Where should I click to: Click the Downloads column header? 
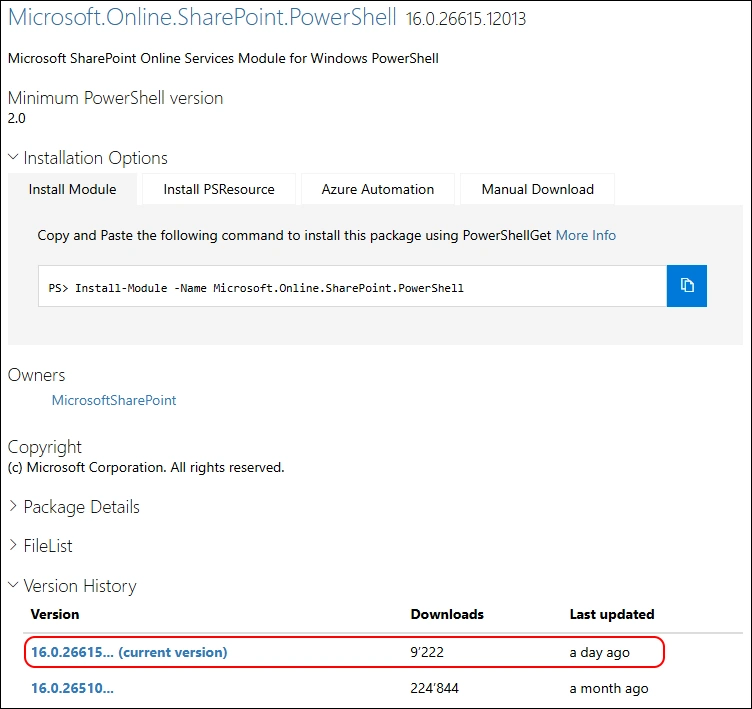[447, 614]
